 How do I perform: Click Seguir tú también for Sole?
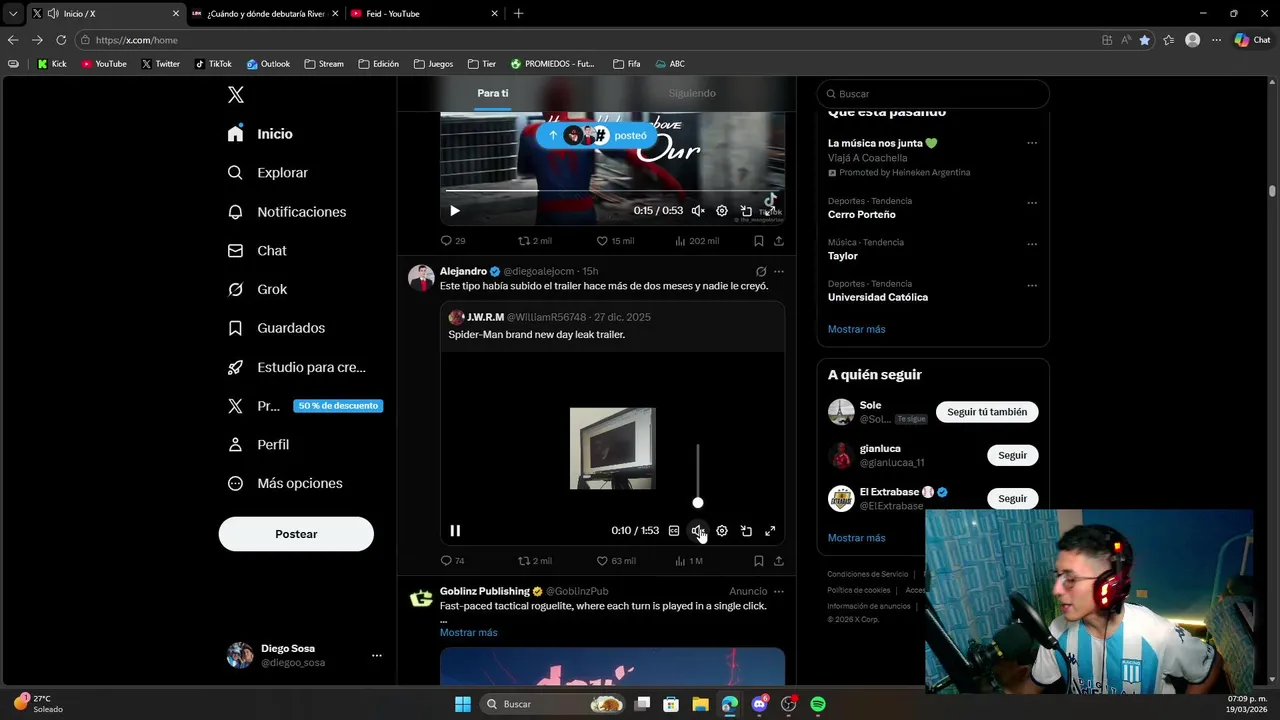pos(987,412)
